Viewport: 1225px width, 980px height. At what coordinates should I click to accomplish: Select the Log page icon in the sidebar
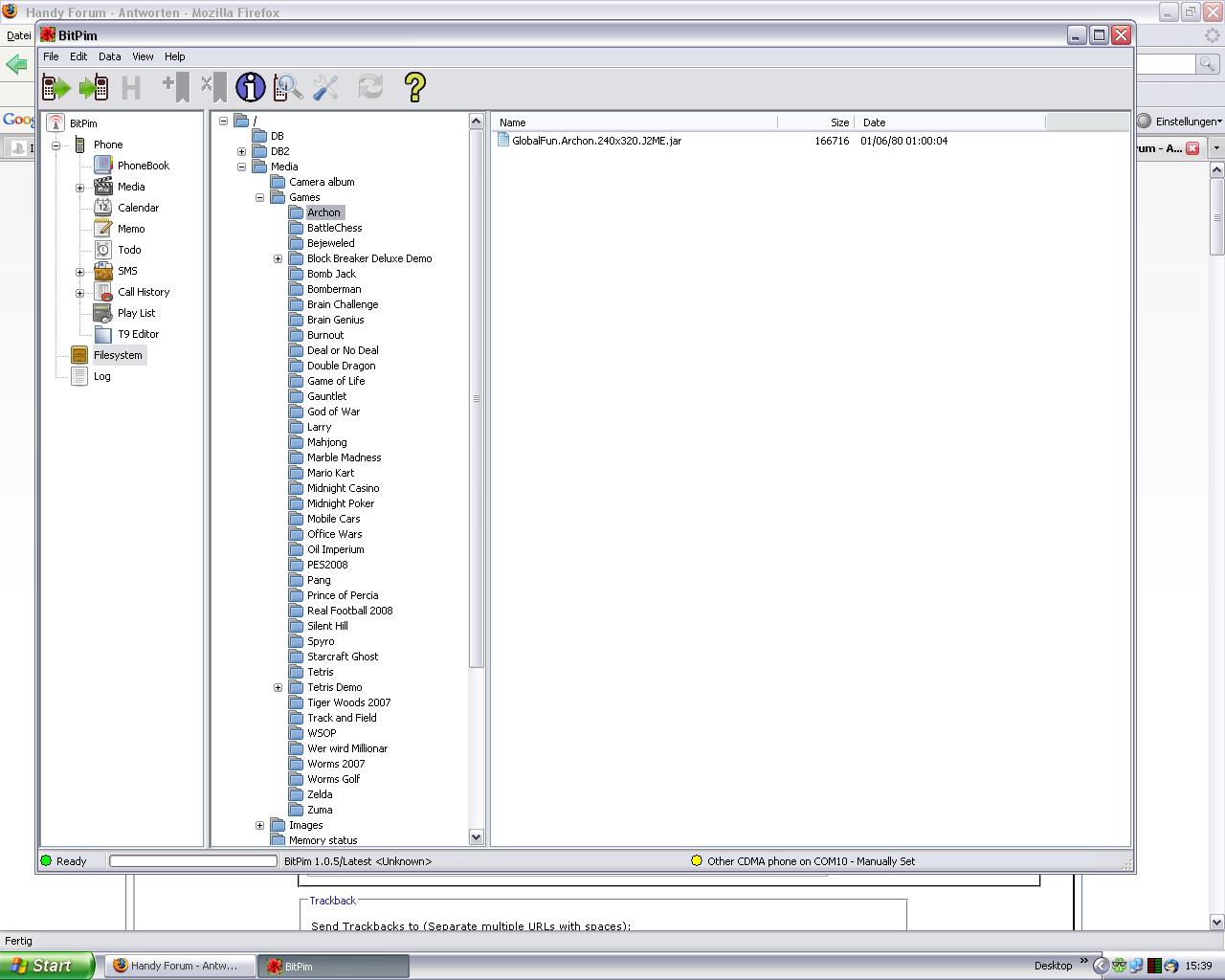[79, 376]
